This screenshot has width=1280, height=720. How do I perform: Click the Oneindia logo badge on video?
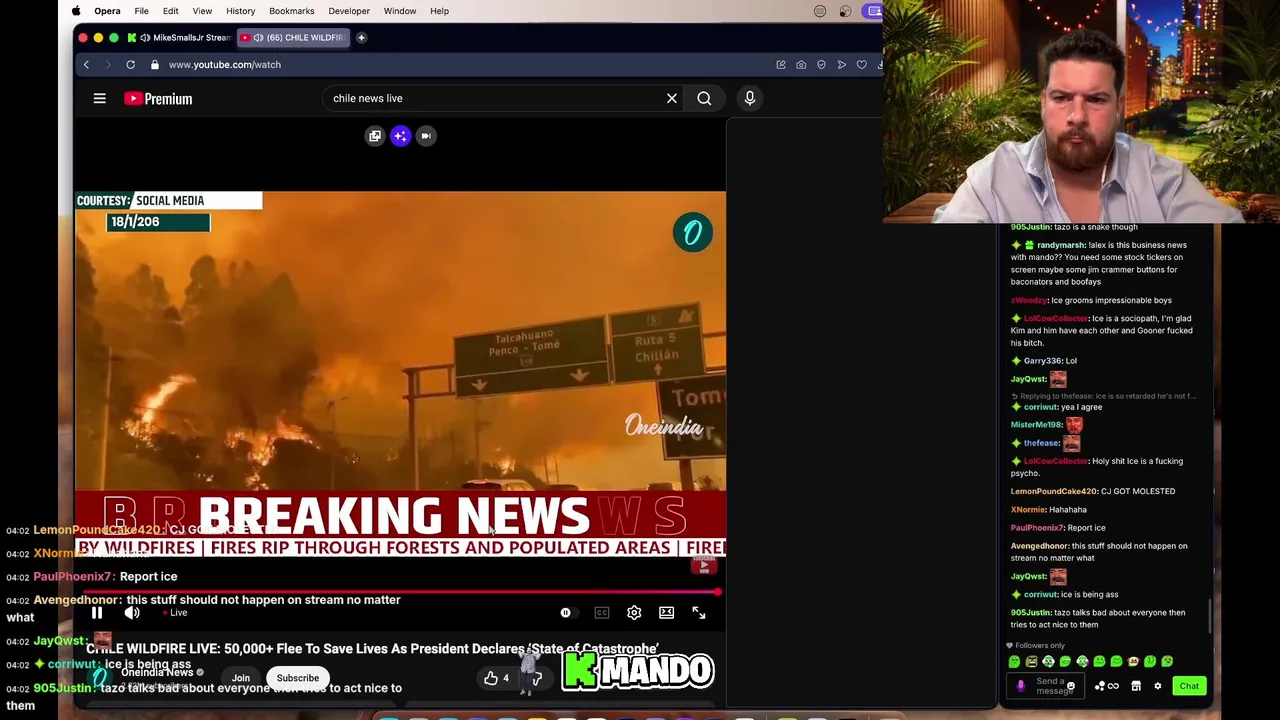[x=693, y=233]
